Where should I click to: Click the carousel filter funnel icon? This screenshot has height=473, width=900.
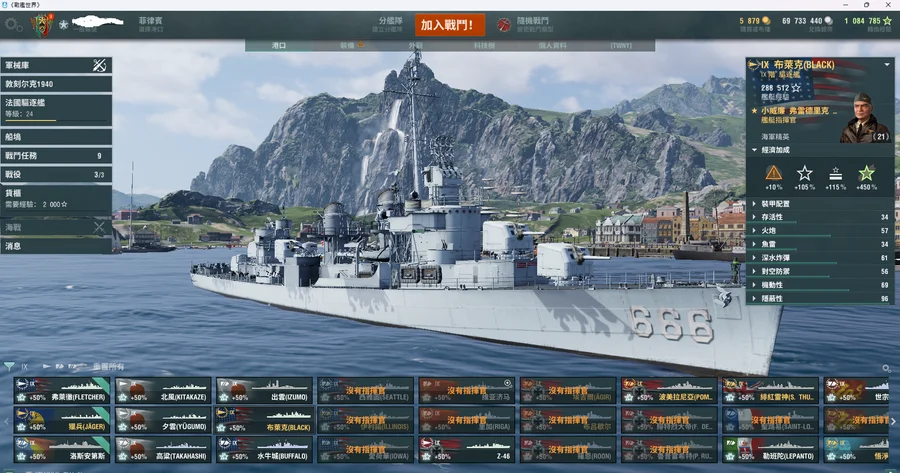(9, 366)
